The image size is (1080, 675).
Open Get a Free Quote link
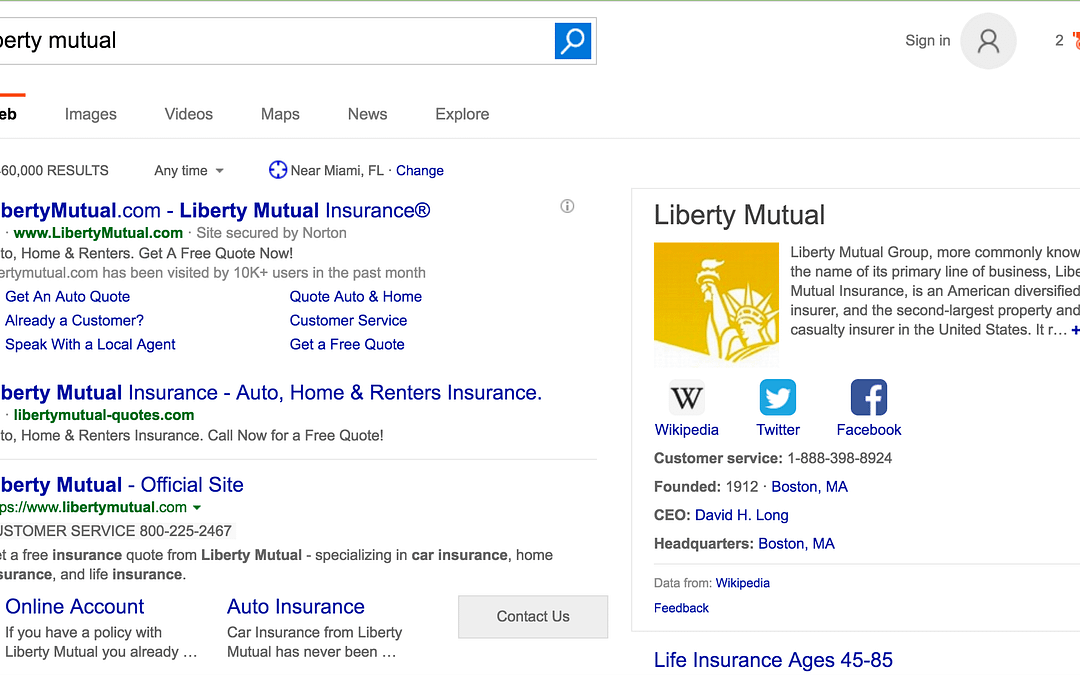(x=346, y=344)
